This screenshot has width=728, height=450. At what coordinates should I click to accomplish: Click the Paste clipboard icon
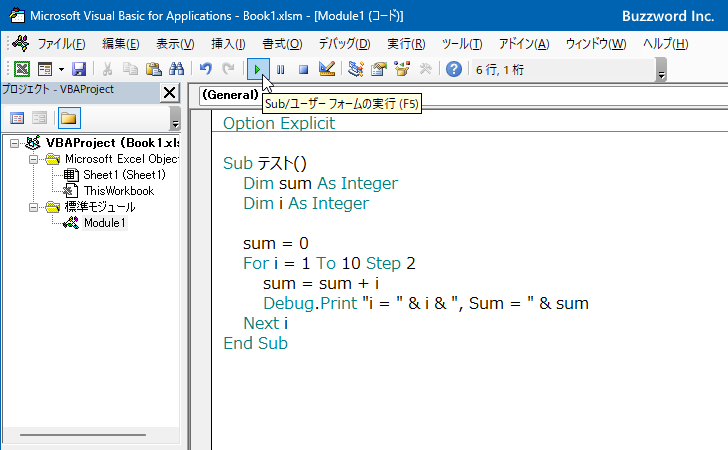click(154, 69)
